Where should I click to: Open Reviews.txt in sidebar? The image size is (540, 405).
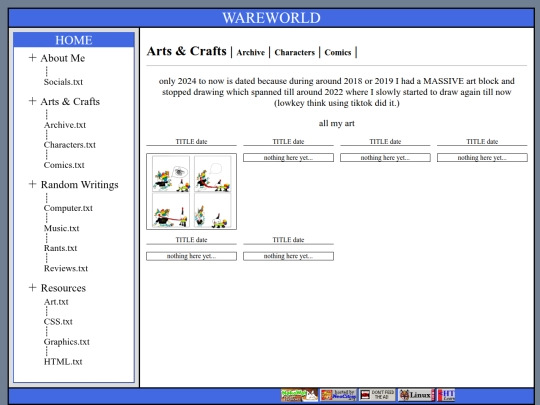point(66,268)
